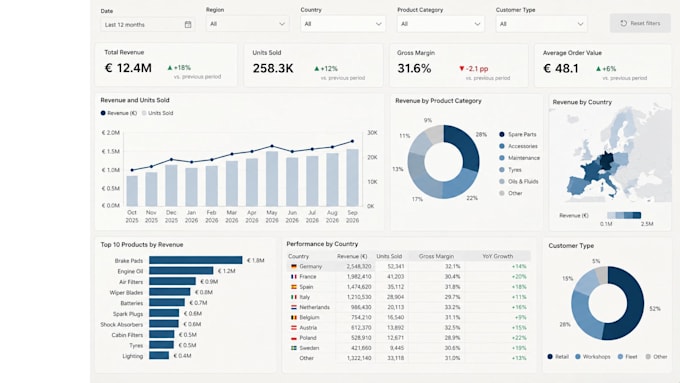This screenshot has height=383, width=680.
Task: Toggle Spare Parts in the category legend
Action: [518, 134]
